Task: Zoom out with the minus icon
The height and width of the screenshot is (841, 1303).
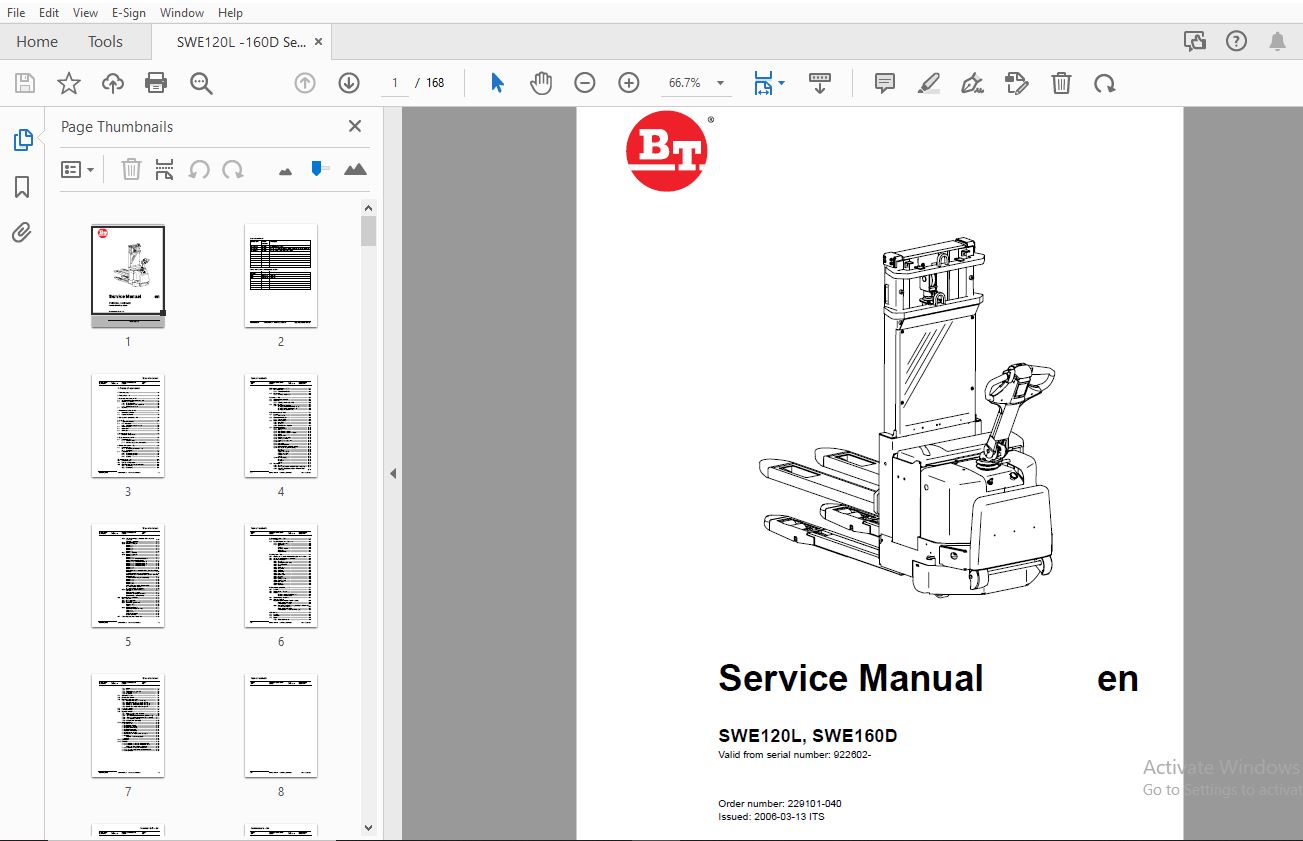Action: click(585, 83)
